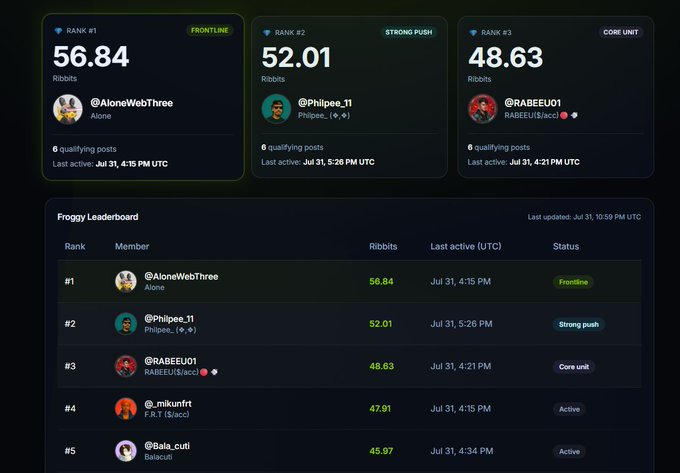Click the Jul 31, 5:26 PM table cell
This screenshot has width=680, height=473.
461,324
